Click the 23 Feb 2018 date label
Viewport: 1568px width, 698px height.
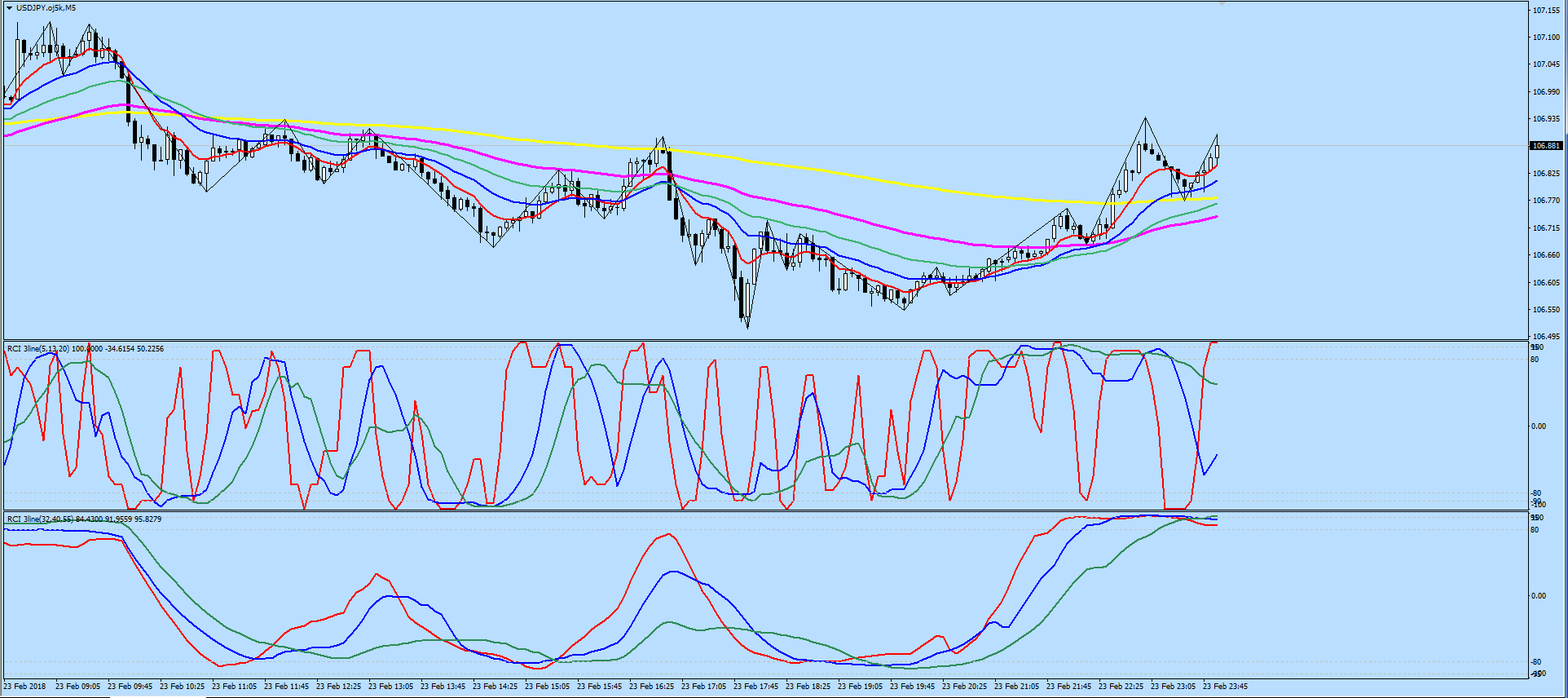(24, 687)
